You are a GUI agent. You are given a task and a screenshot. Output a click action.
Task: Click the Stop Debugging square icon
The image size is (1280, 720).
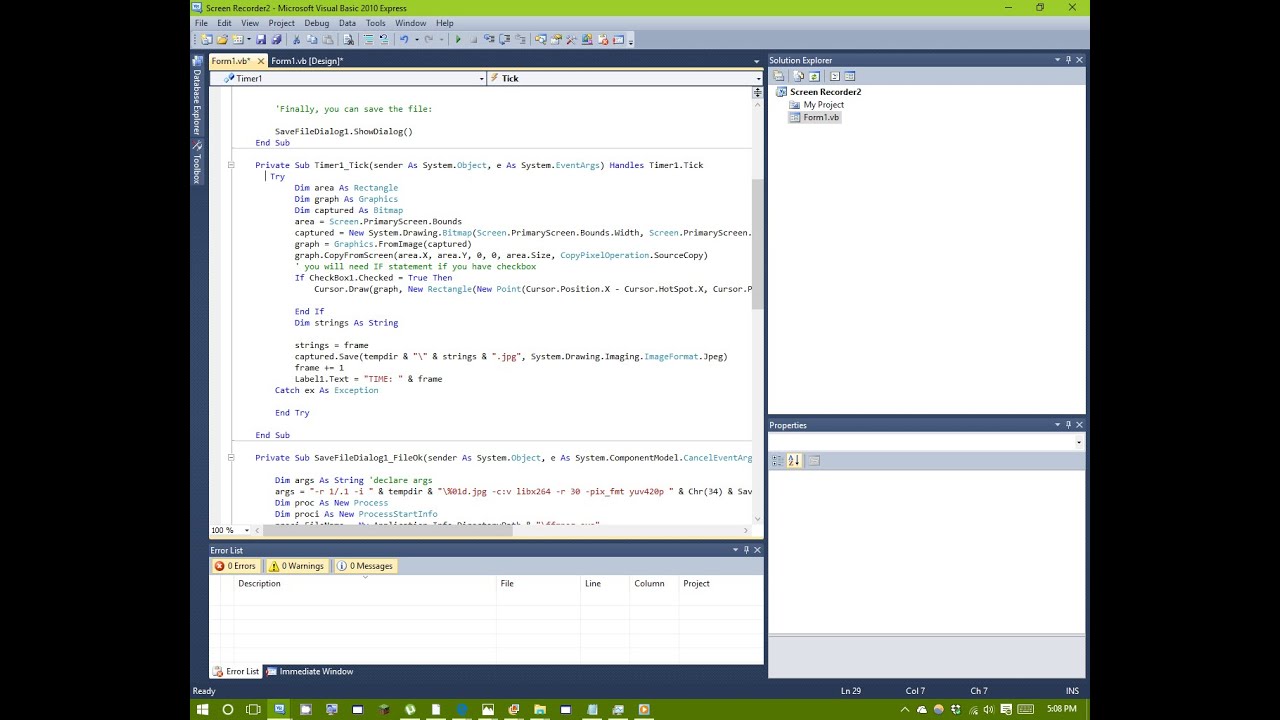tap(473, 40)
